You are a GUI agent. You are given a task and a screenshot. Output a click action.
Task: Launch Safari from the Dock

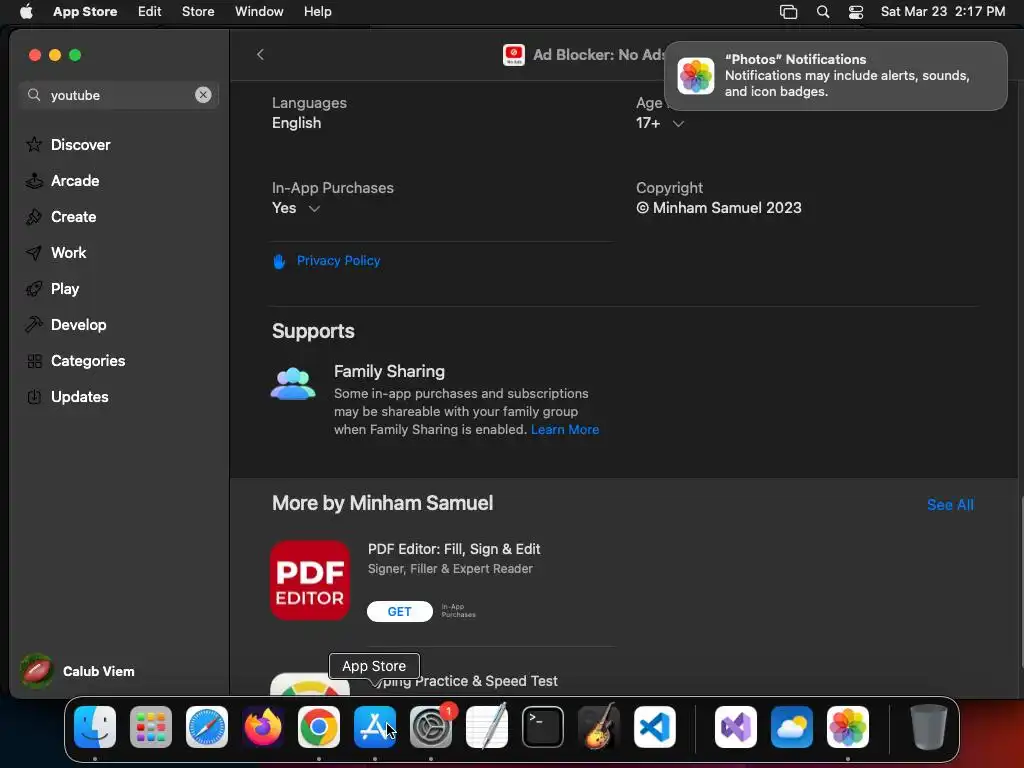207,727
